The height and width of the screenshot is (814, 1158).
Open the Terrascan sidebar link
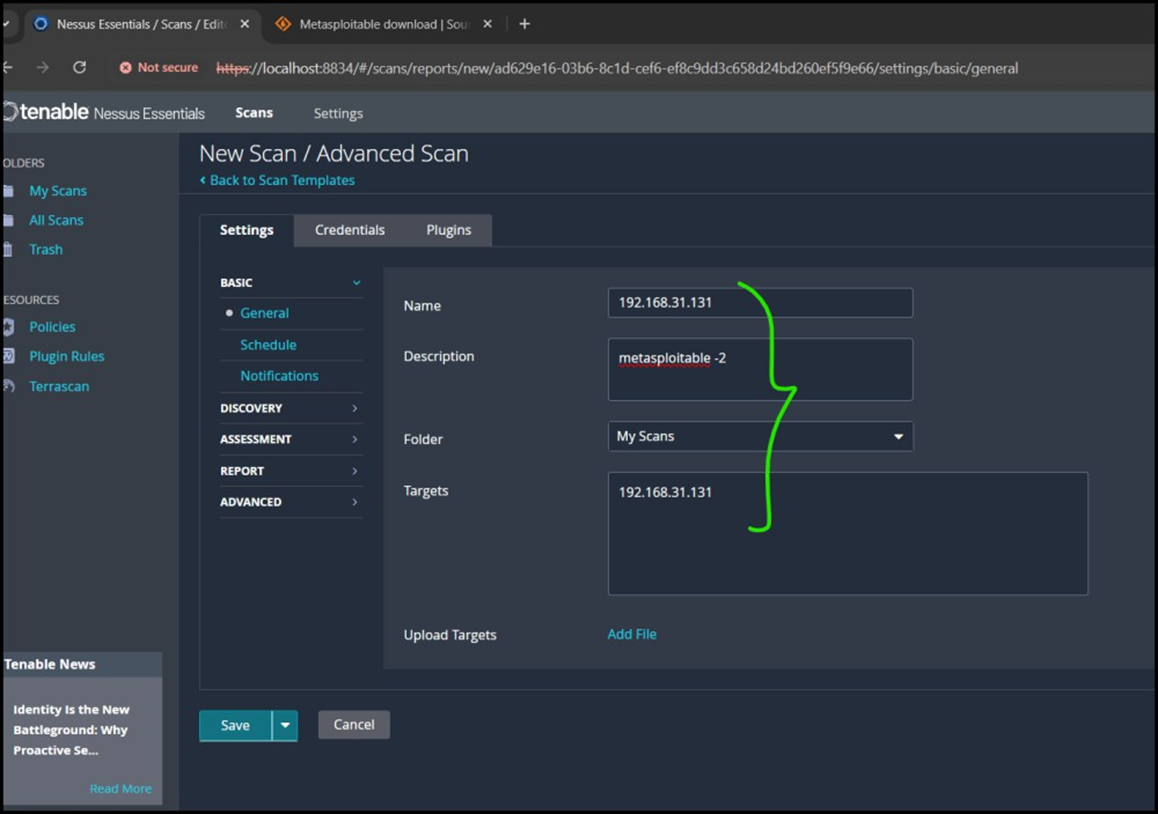[59, 386]
